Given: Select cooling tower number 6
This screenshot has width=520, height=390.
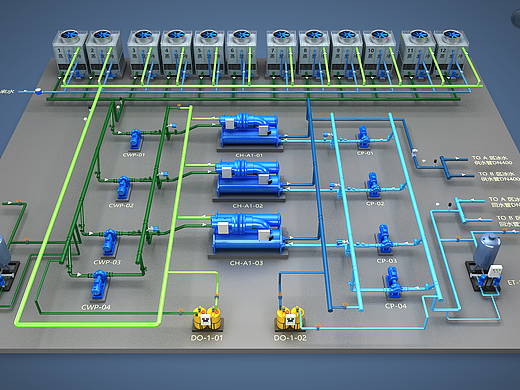Looking at the screenshot, I should tap(242, 53).
